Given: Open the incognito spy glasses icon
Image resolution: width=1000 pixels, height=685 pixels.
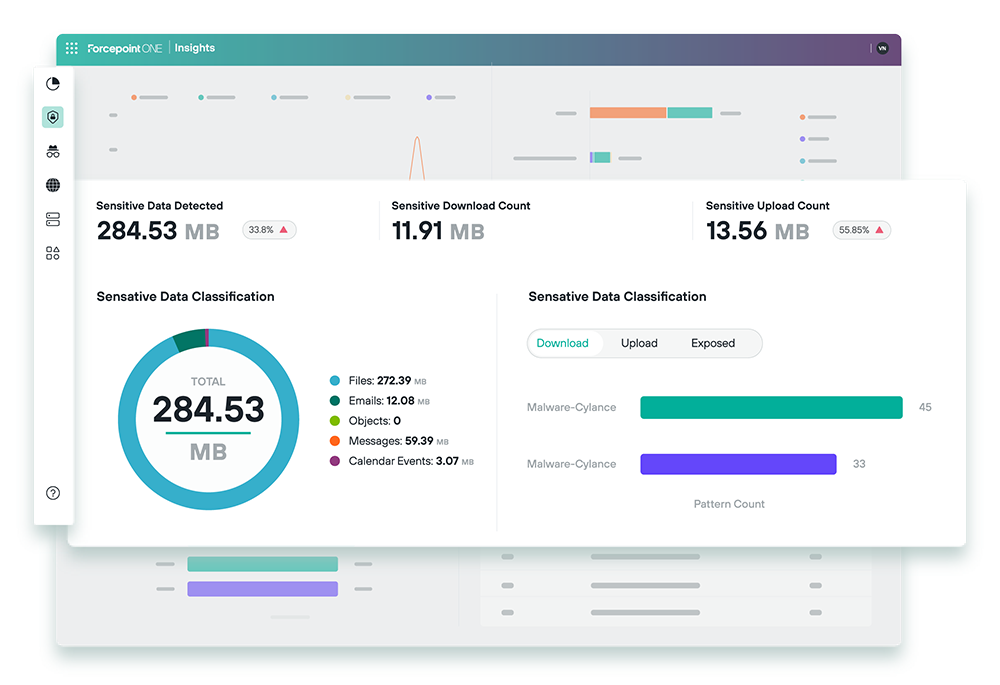Looking at the screenshot, I should tap(53, 152).
